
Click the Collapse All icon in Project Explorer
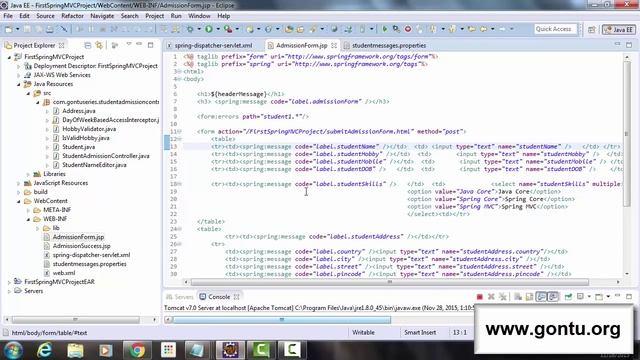pyautogui.click(x=87, y=45)
